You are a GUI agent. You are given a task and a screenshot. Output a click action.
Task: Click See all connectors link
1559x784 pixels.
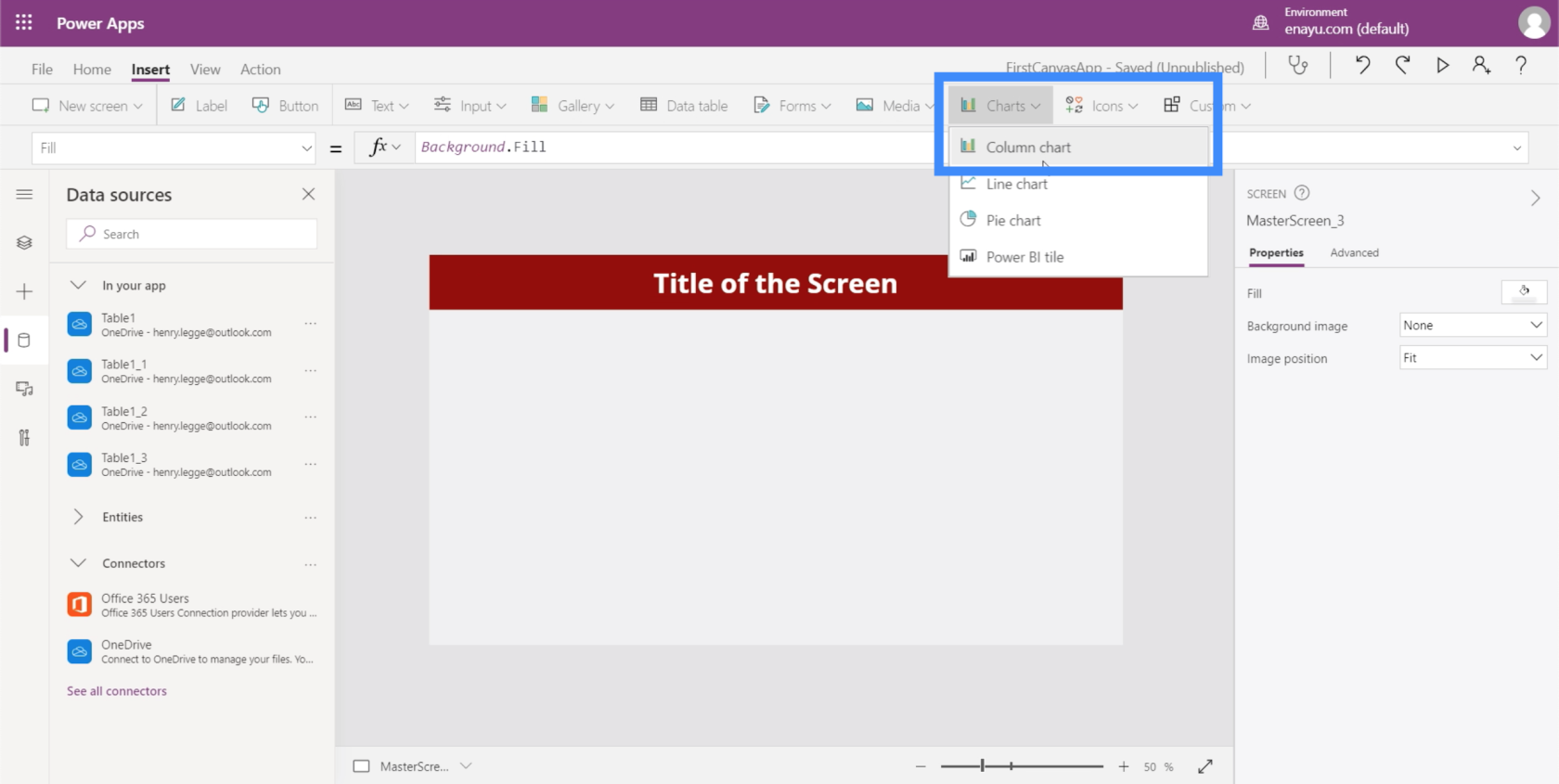click(117, 691)
